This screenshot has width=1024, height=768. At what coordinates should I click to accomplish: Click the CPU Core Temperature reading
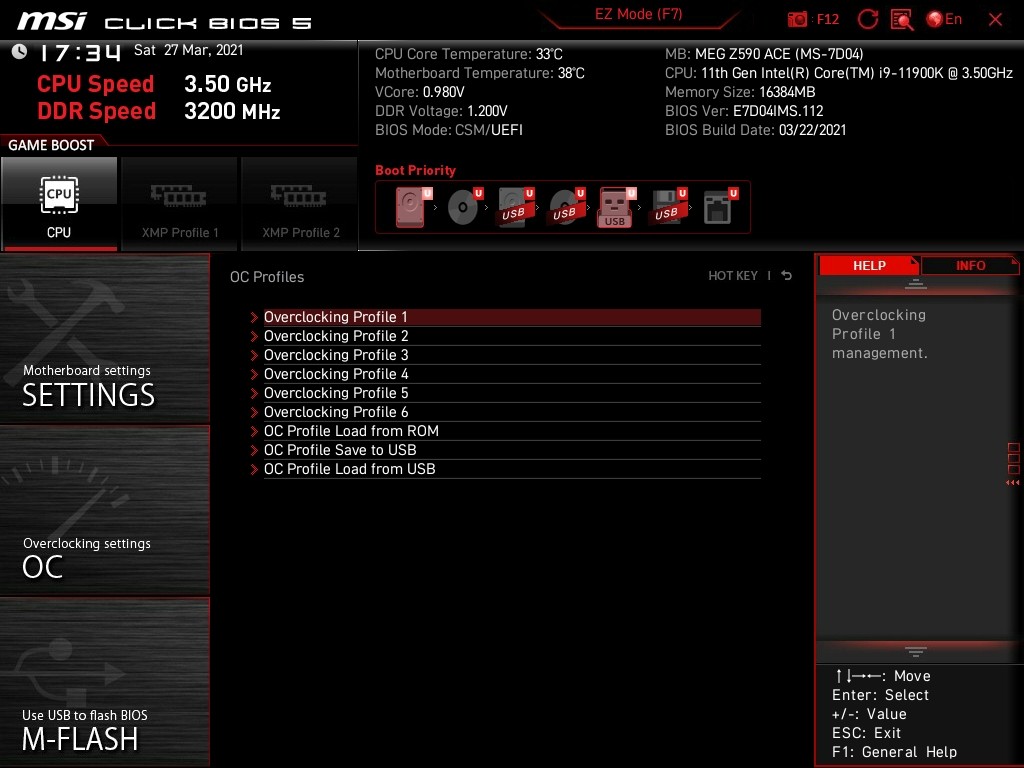tap(468, 54)
